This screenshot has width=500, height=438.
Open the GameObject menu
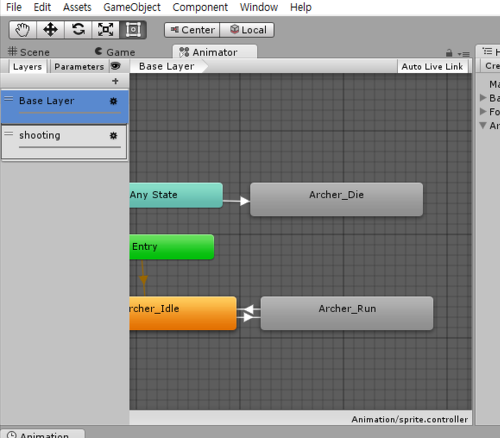coord(132,7)
